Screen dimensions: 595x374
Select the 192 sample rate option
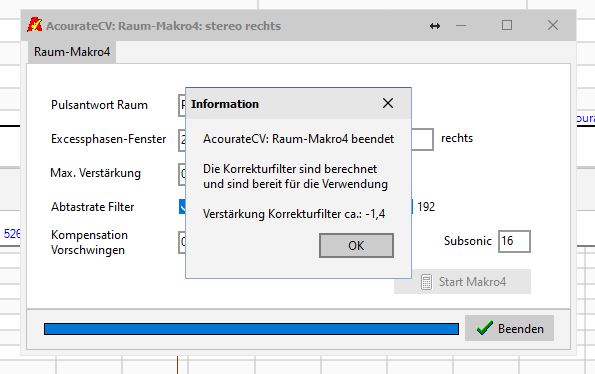point(426,207)
